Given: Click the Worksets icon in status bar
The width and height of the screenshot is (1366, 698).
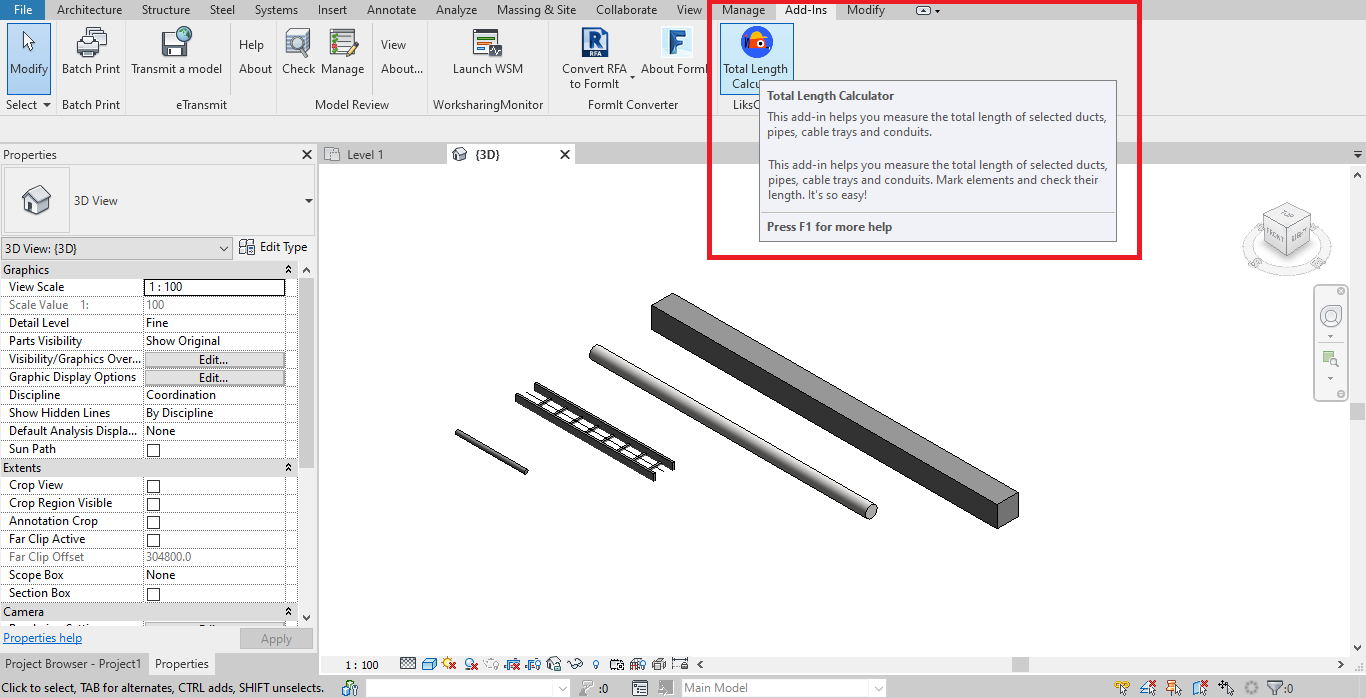Looking at the screenshot, I should [x=350, y=688].
